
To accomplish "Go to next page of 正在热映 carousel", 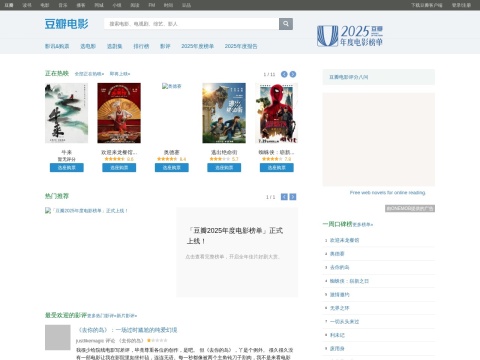I will click(293, 74).
